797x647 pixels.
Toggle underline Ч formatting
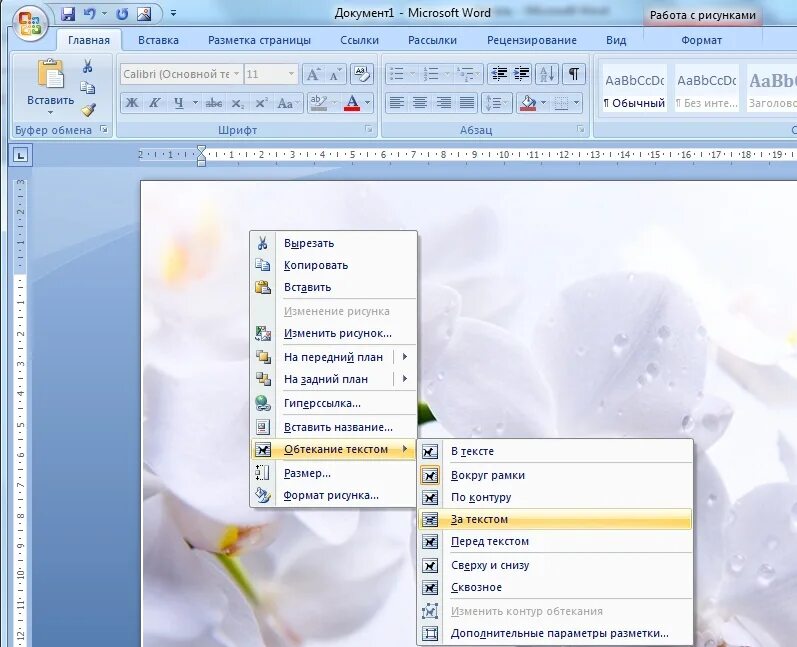pyautogui.click(x=178, y=103)
